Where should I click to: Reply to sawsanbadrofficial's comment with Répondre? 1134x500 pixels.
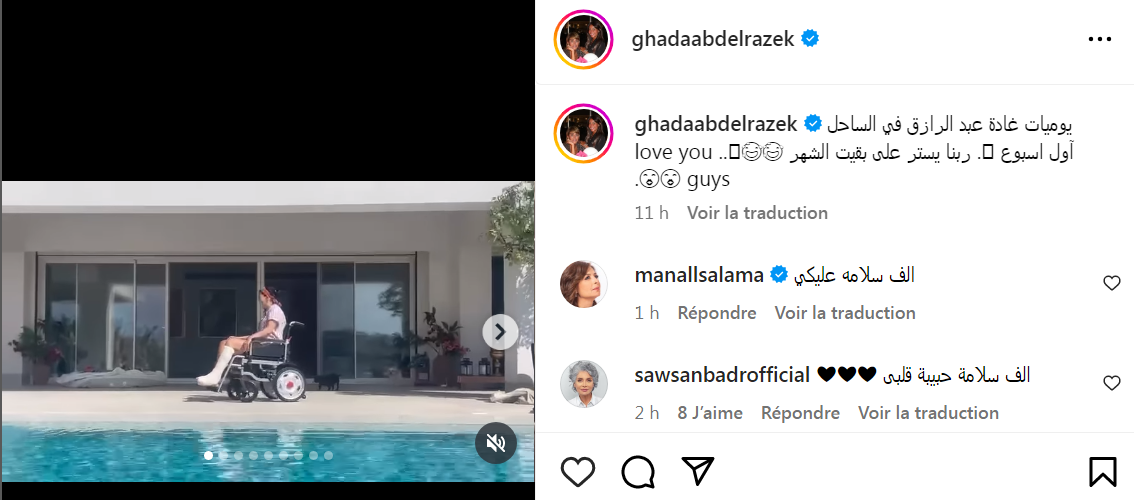coord(800,412)
